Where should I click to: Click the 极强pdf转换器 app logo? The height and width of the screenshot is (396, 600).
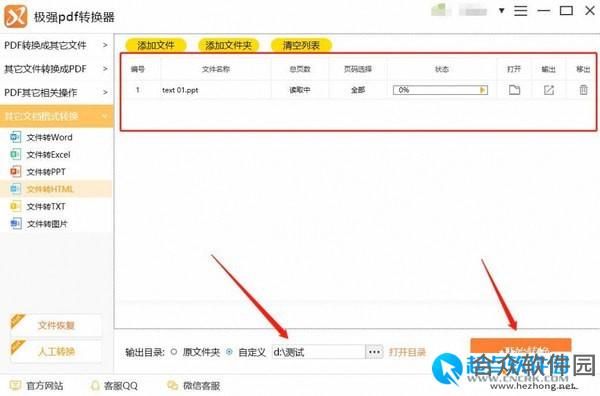coord(15,16)
